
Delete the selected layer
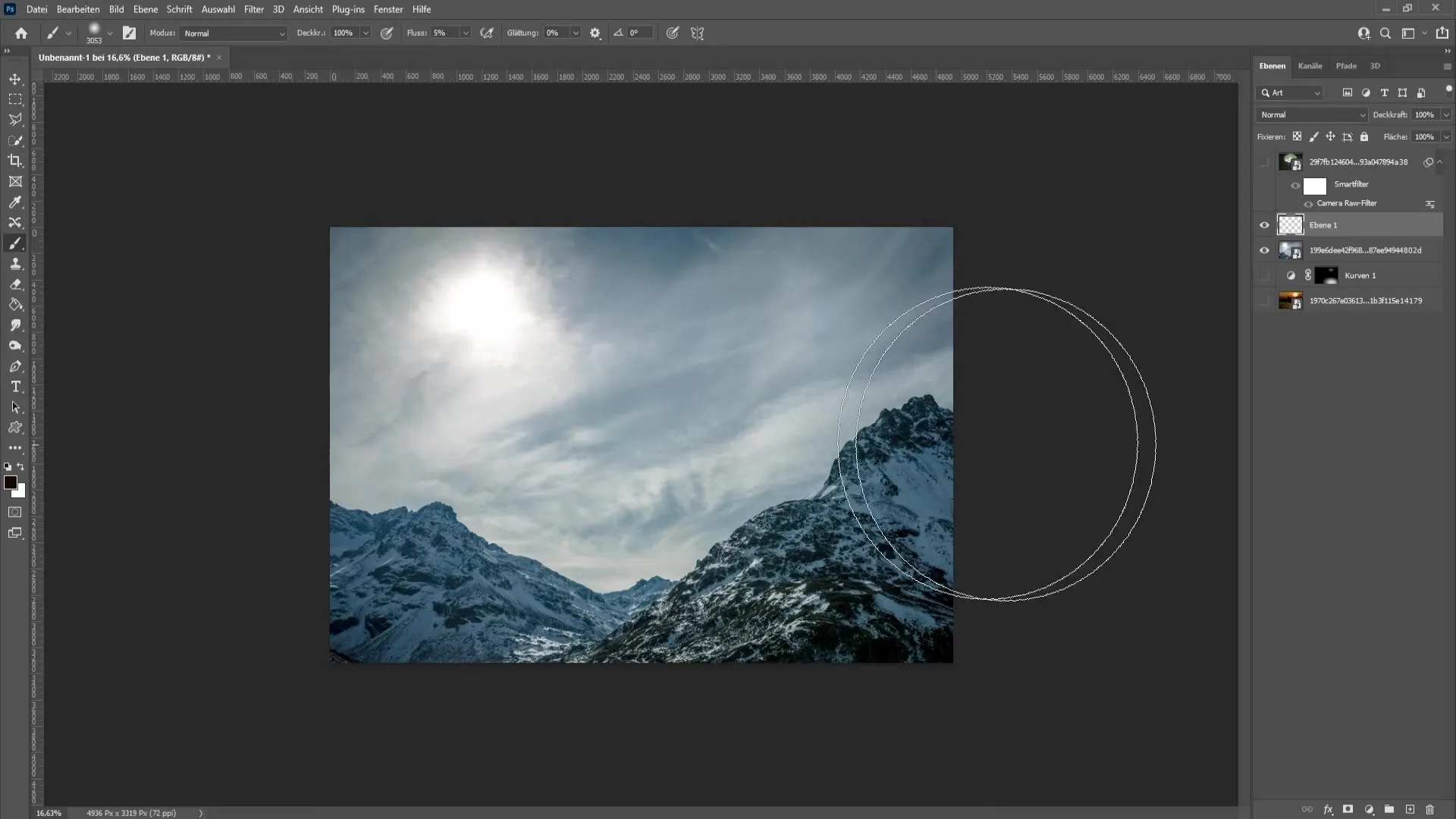[1430, 810]
